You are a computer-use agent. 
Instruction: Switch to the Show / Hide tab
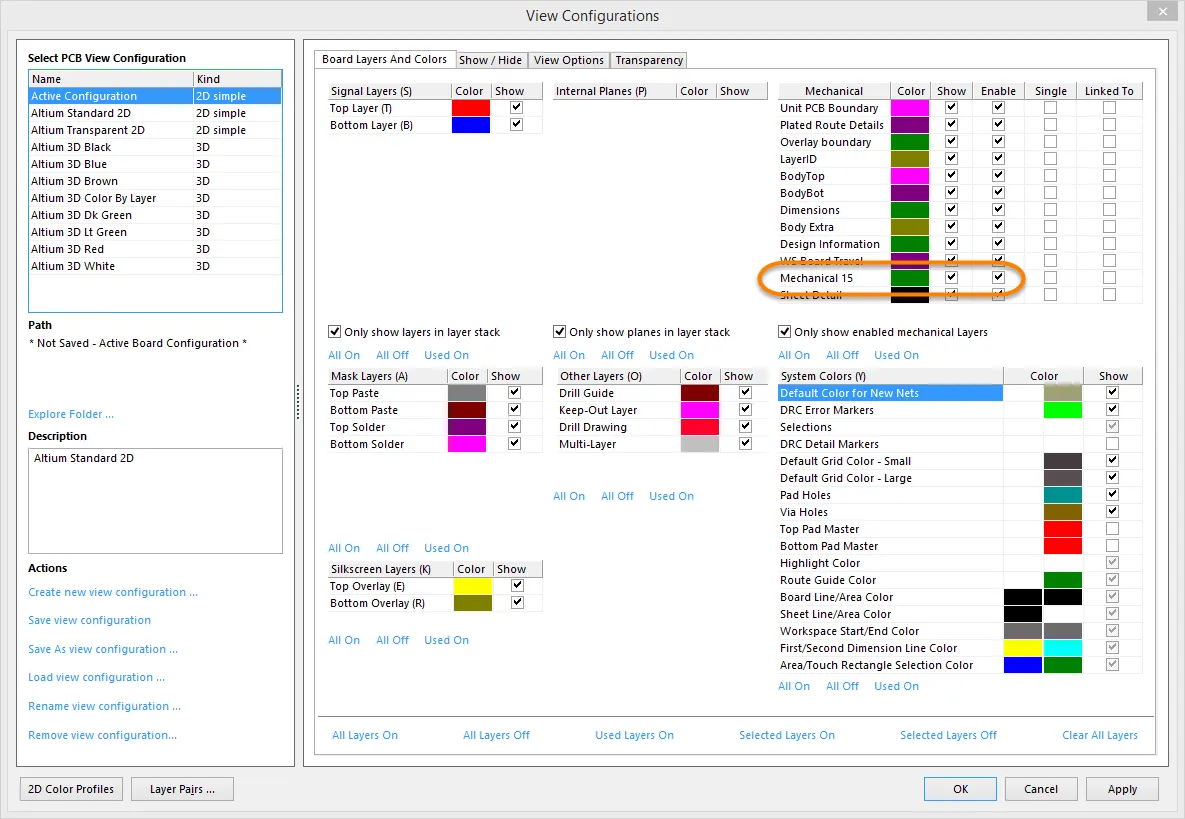point(490,60)
